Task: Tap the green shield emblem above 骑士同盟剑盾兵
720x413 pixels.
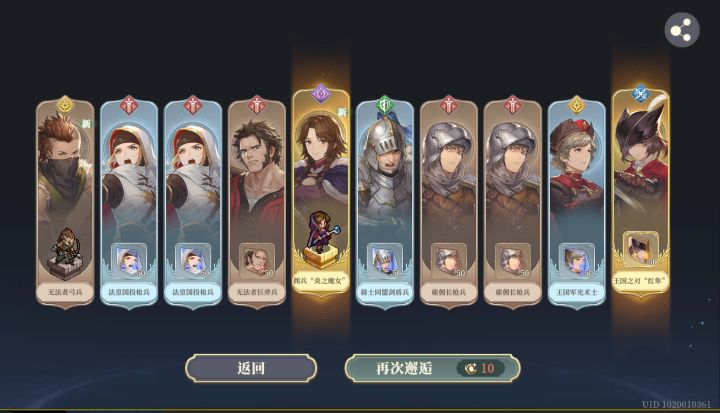Action: coord(385,105)
